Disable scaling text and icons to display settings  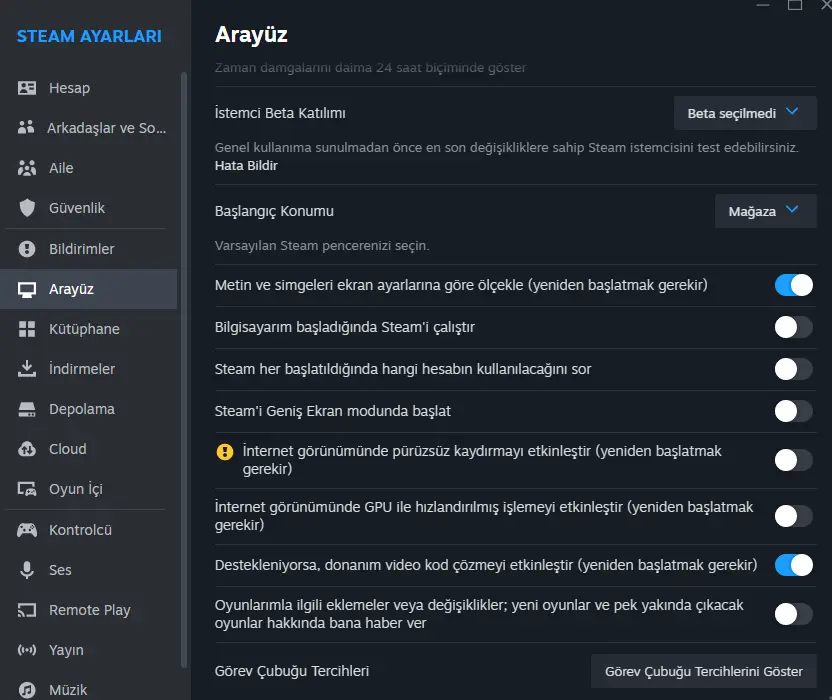tap(793, 285)
